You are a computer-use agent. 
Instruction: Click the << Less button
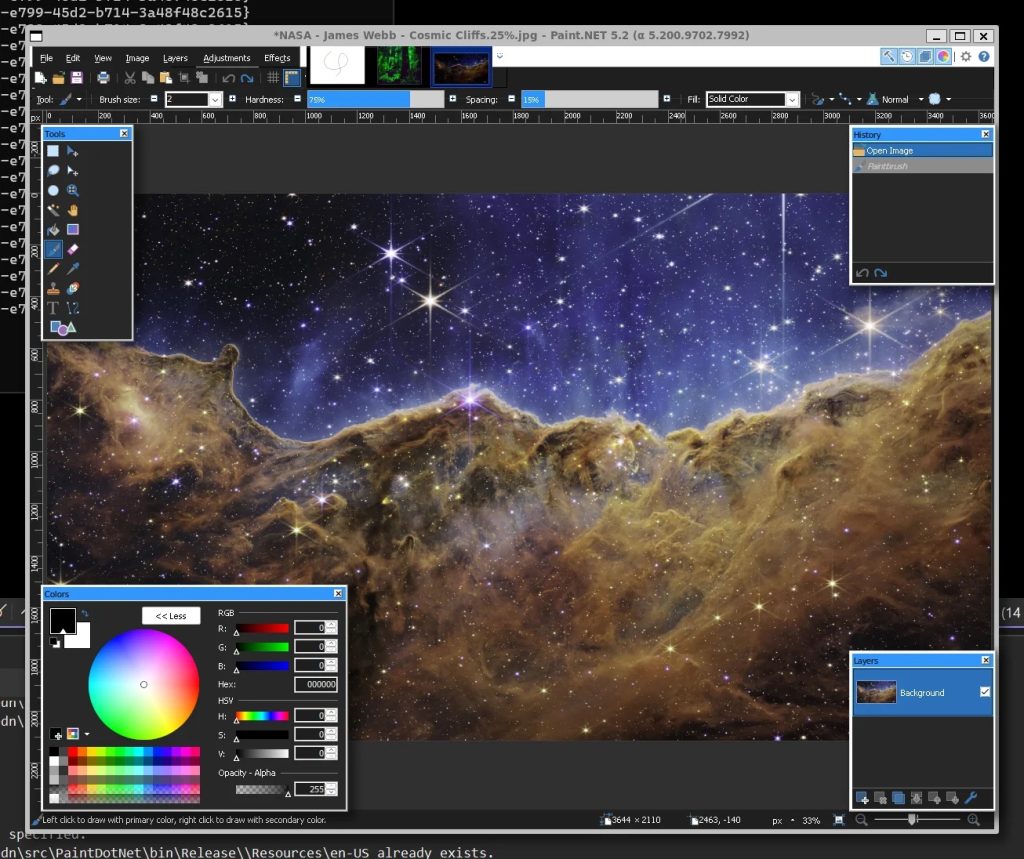(171, 616)
